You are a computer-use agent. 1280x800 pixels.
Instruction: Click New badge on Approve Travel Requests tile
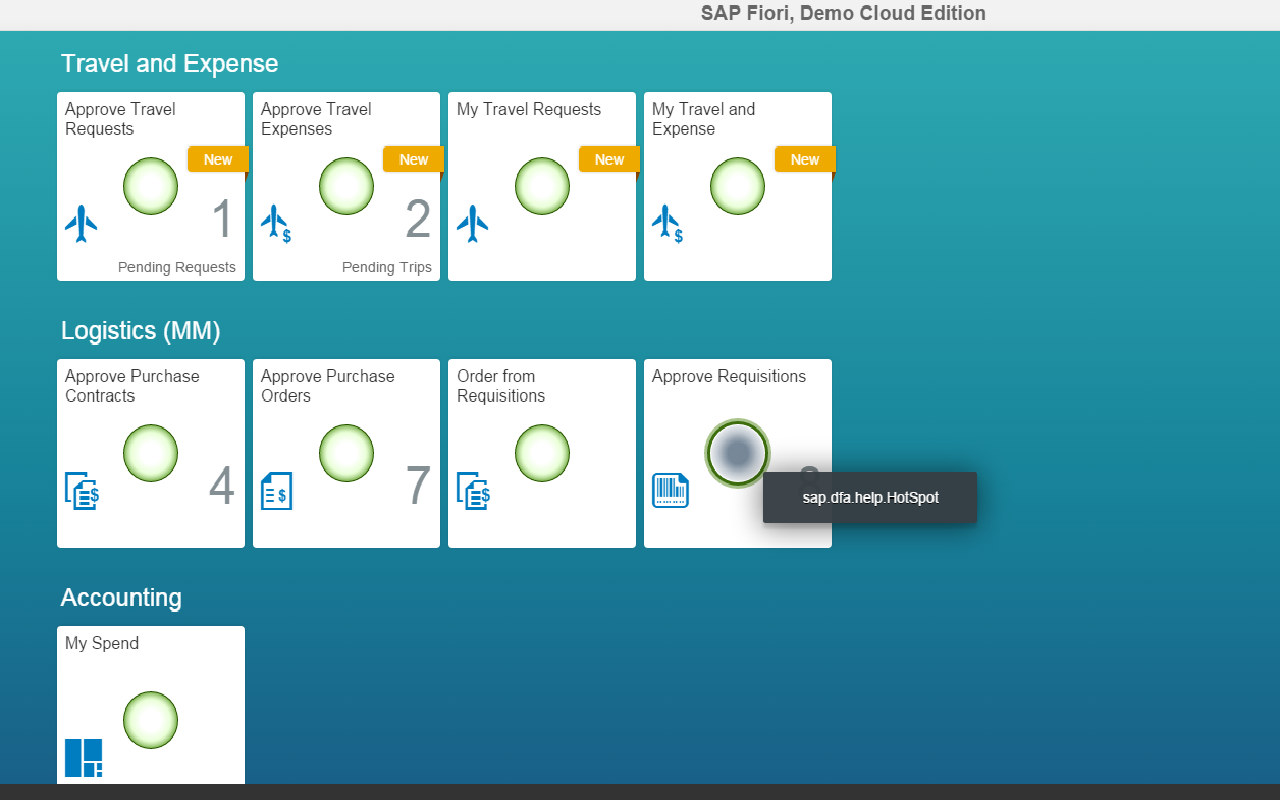(218, 159)
